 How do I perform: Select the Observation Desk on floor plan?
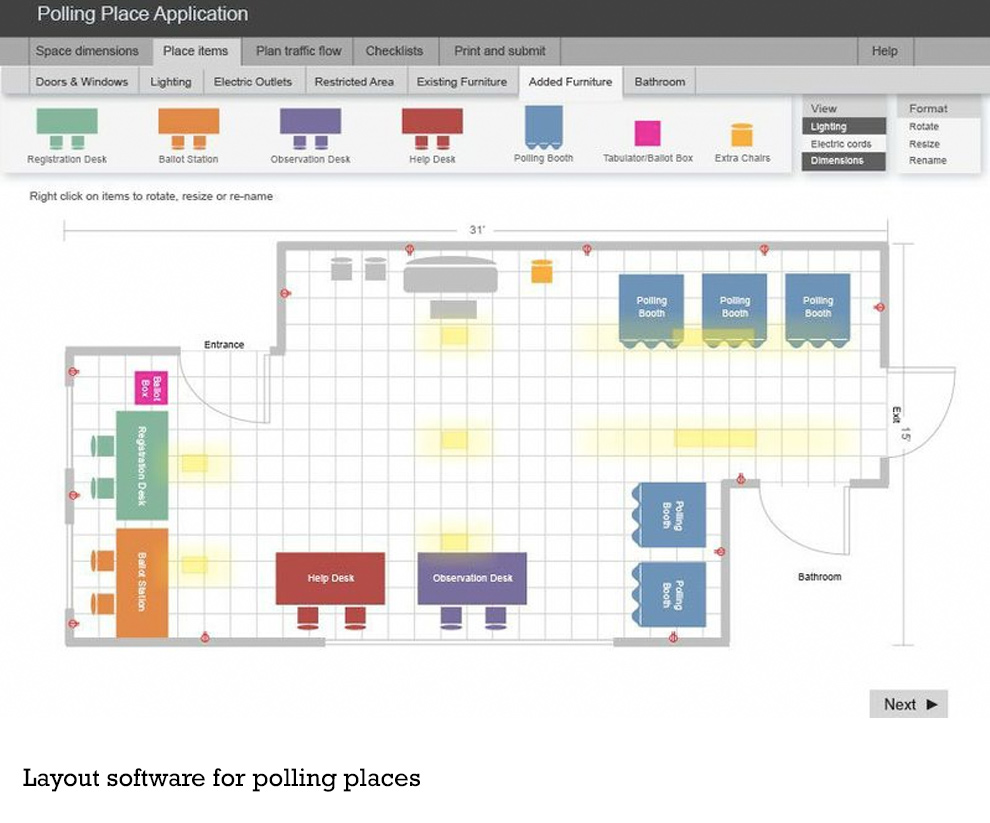coord(472,578)
